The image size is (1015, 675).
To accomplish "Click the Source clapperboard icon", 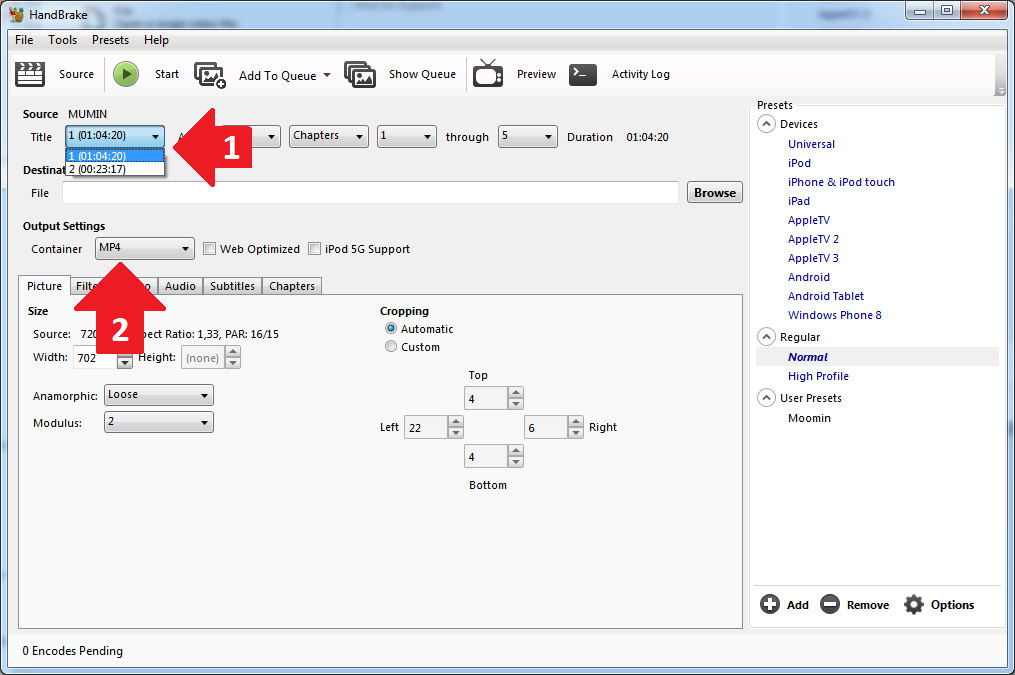I will pos(30,74).
